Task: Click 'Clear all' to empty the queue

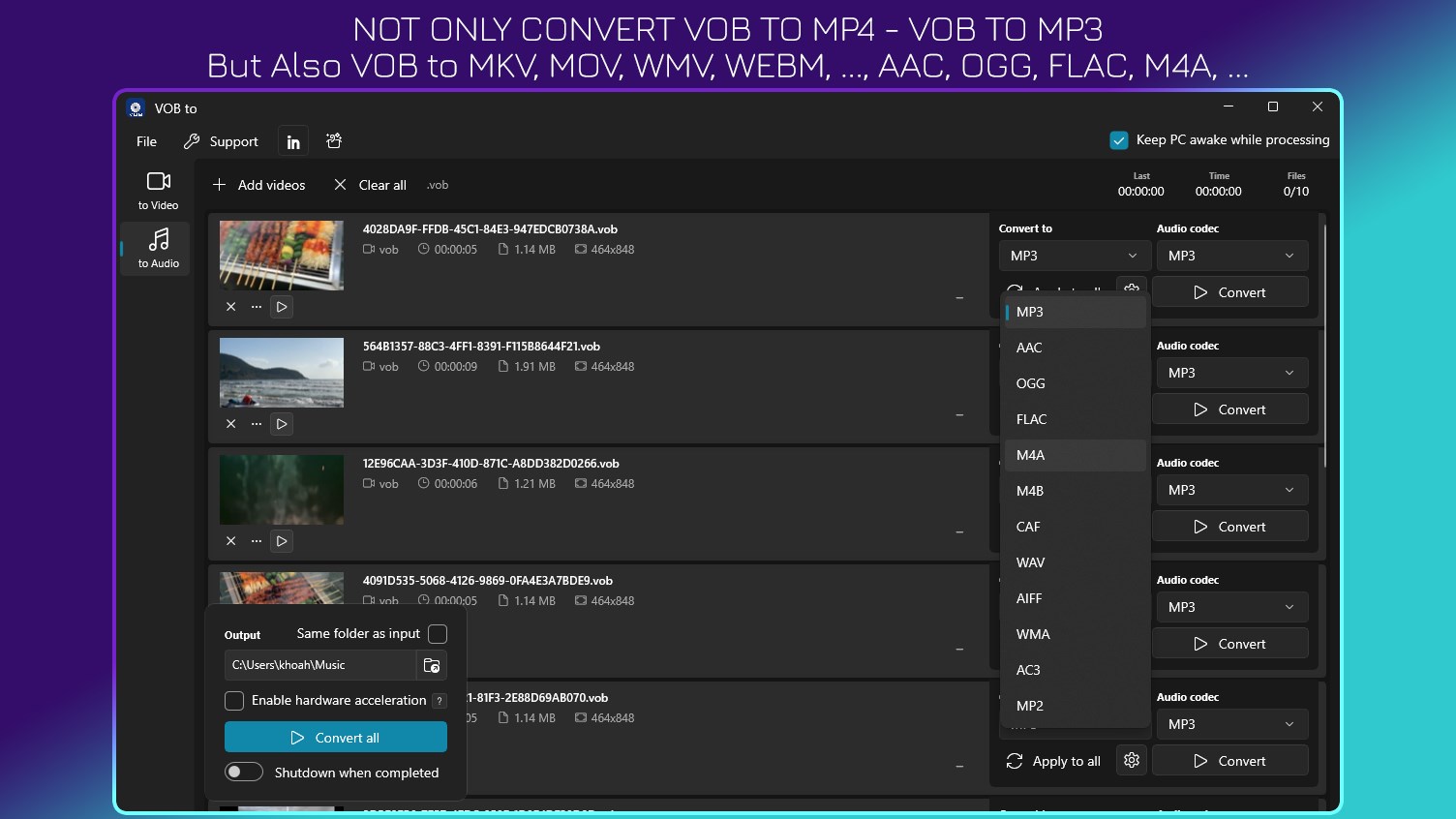Action: tap(370, 185)
